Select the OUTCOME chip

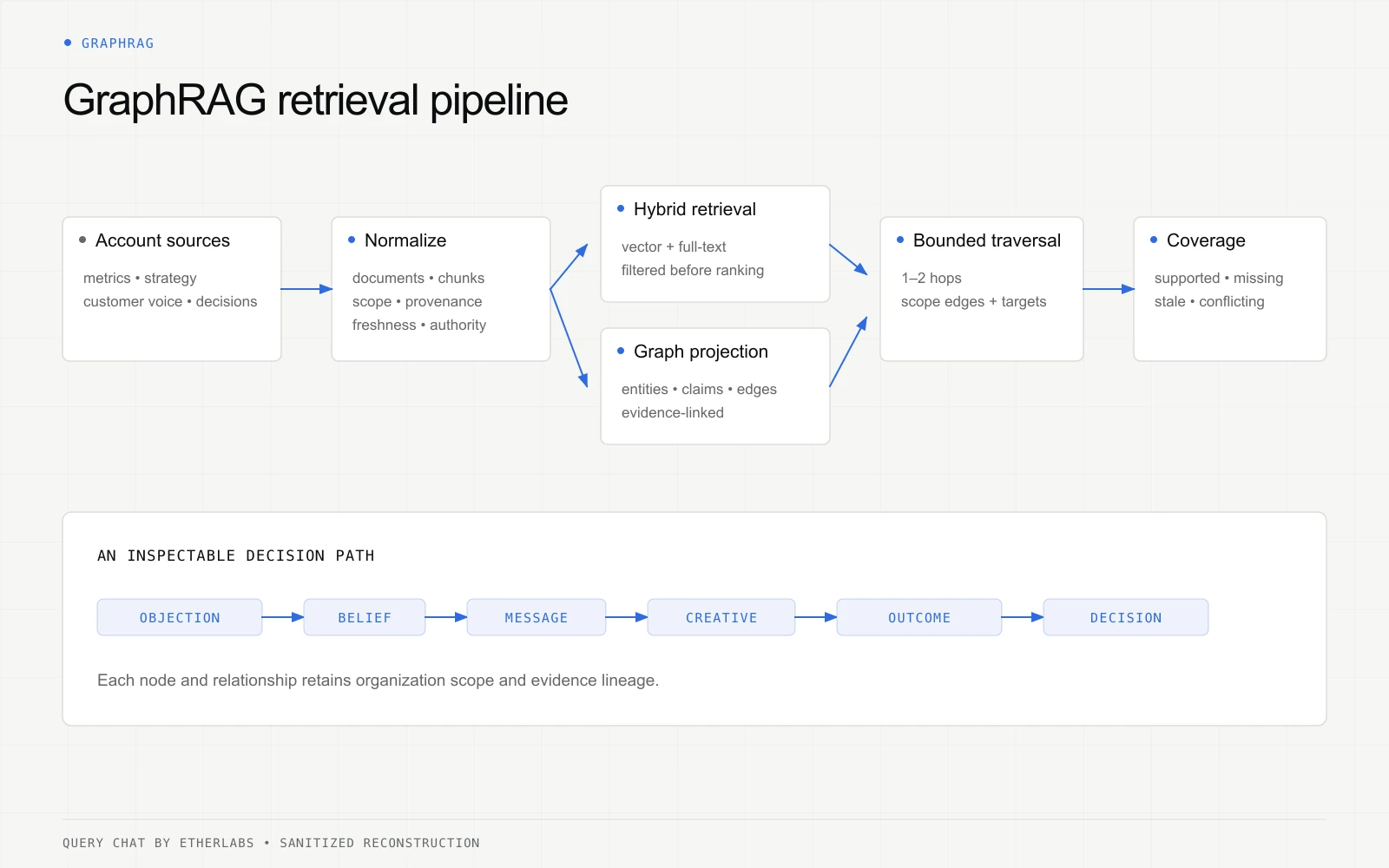tap(919, 617)
